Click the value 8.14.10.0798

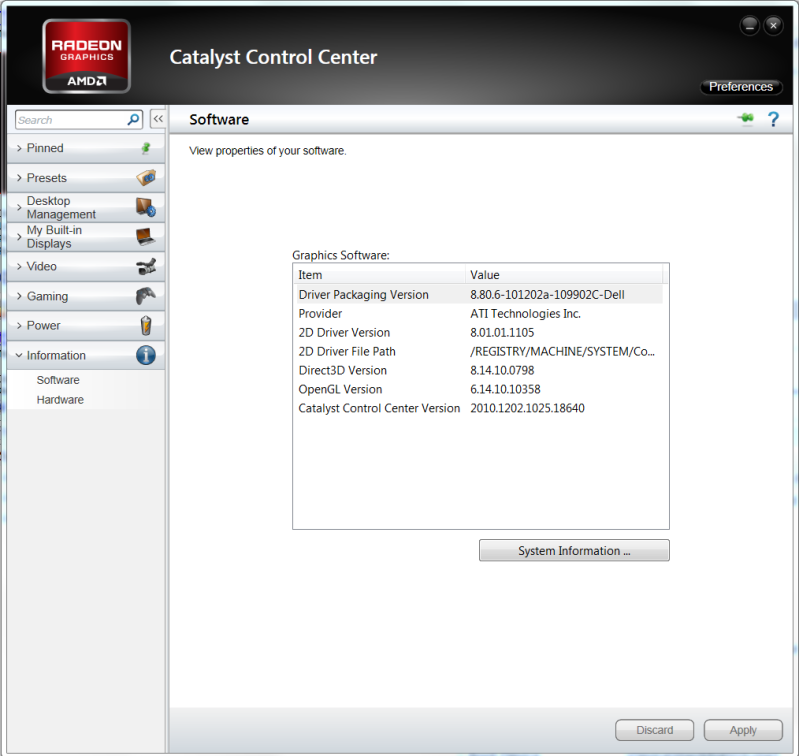[x=502, y=370]
